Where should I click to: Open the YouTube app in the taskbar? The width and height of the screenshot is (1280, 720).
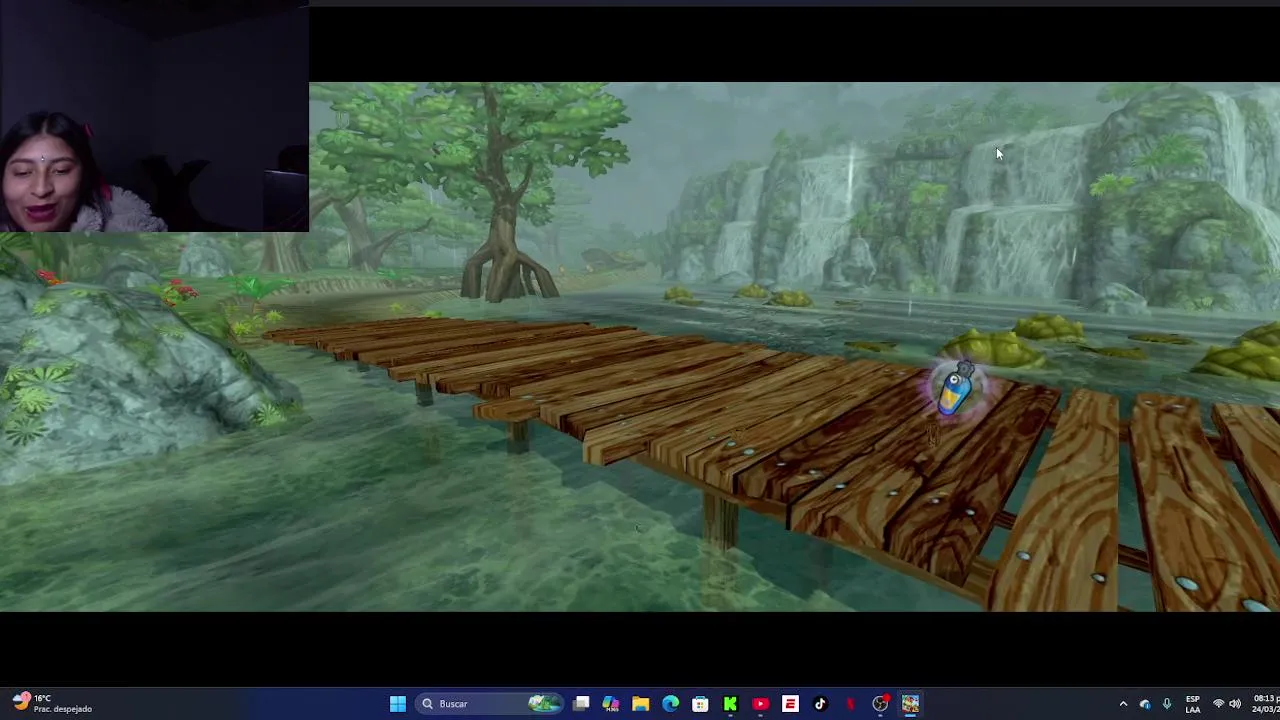coord(760,704)
